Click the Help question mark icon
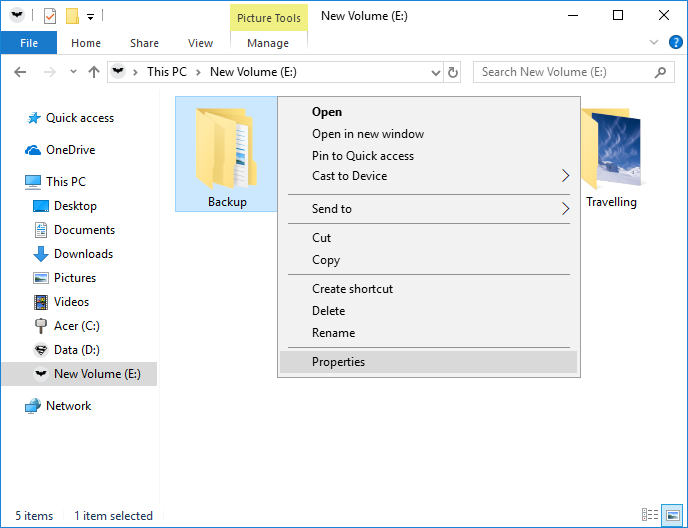 pyautogui.click(x=675, y=43)
